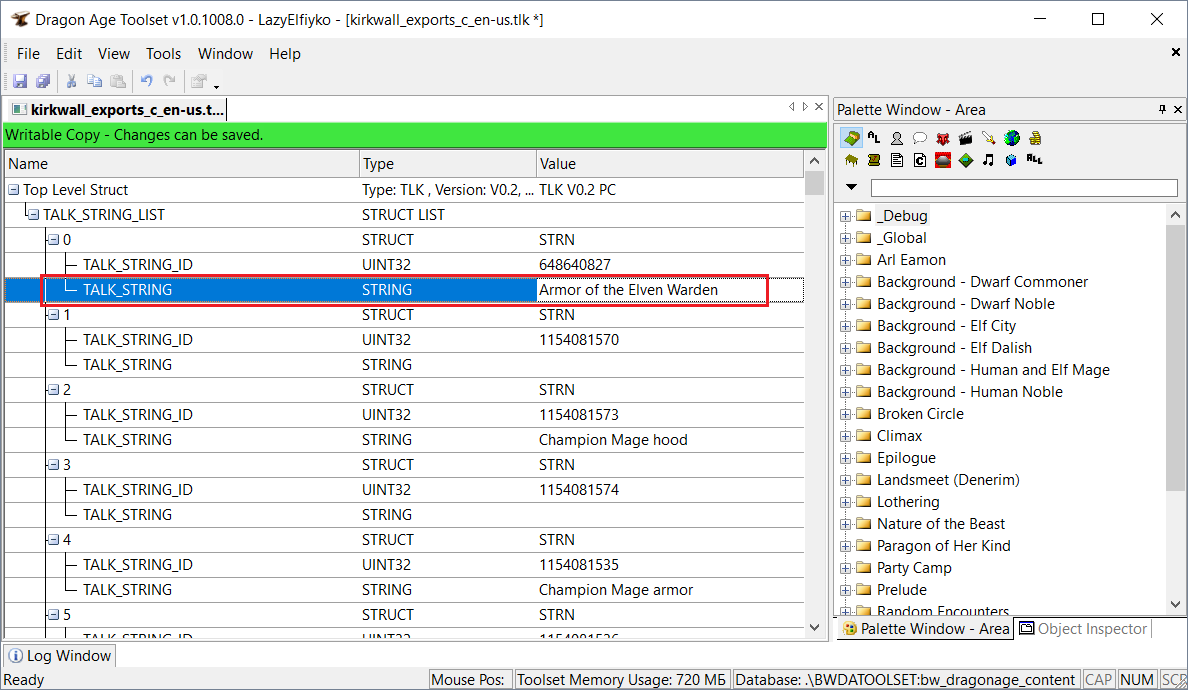Pin the Palette Window panel

pos(1162,110)
